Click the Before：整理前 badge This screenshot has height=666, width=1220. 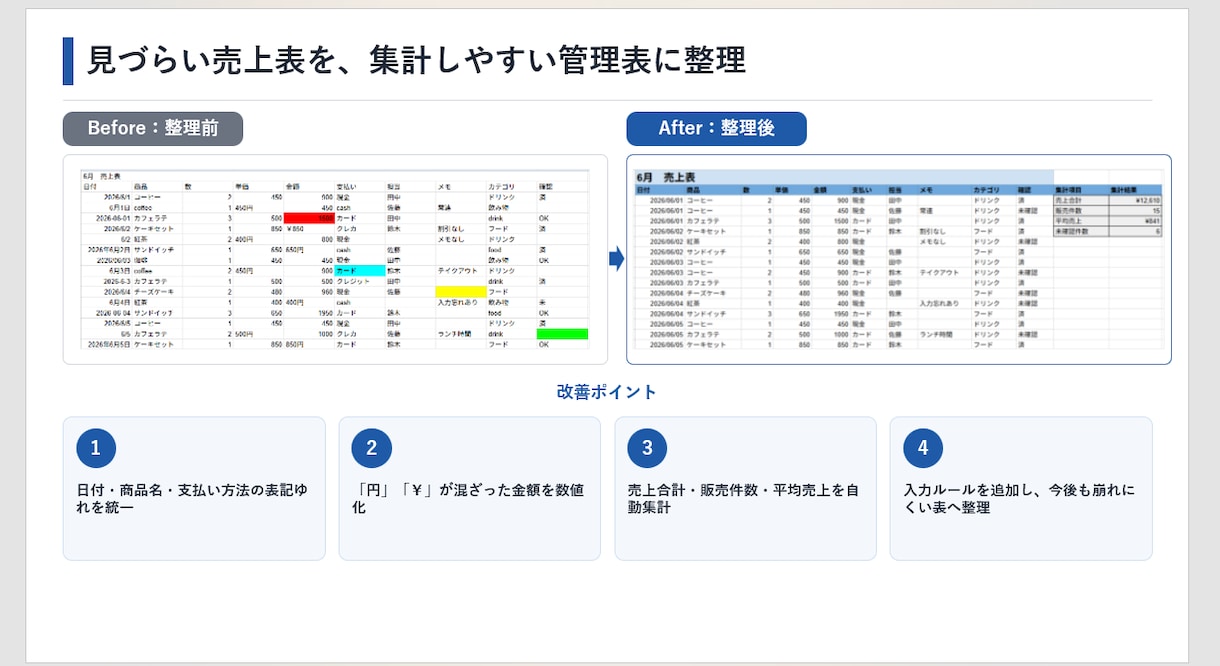153,128
